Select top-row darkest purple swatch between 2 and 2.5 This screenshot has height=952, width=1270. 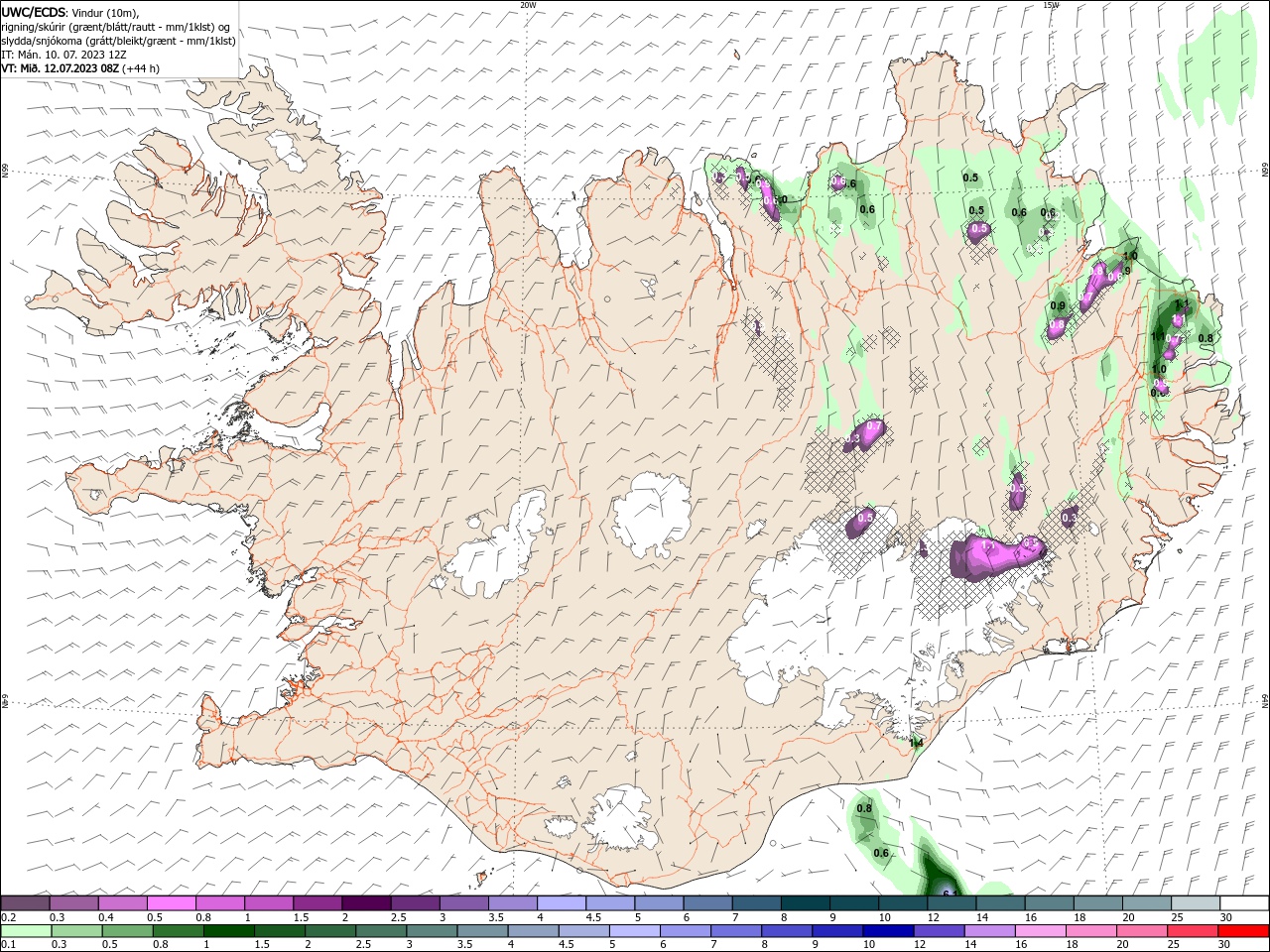pos(365,902)
